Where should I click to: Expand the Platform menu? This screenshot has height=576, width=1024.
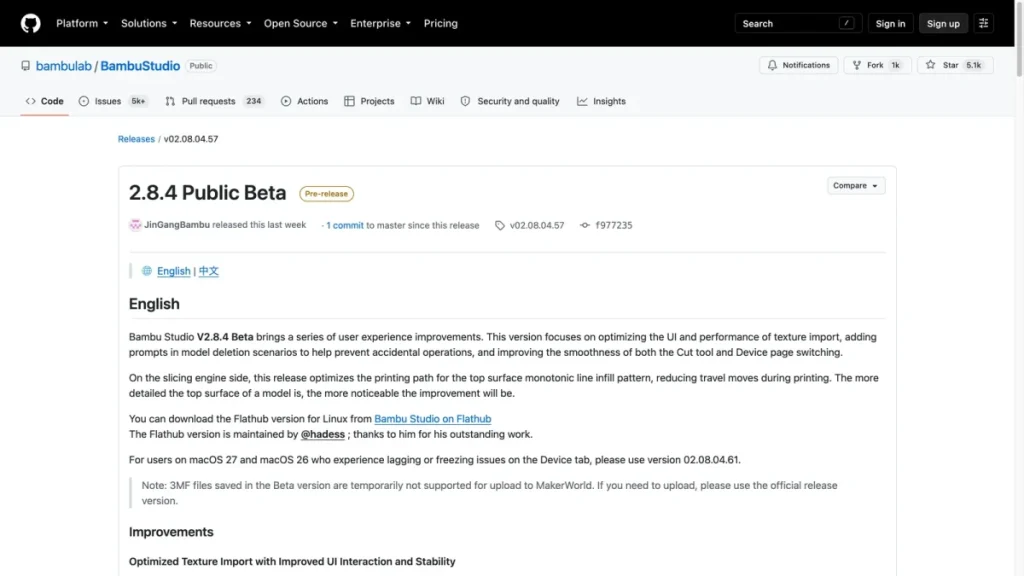(82, 24)
